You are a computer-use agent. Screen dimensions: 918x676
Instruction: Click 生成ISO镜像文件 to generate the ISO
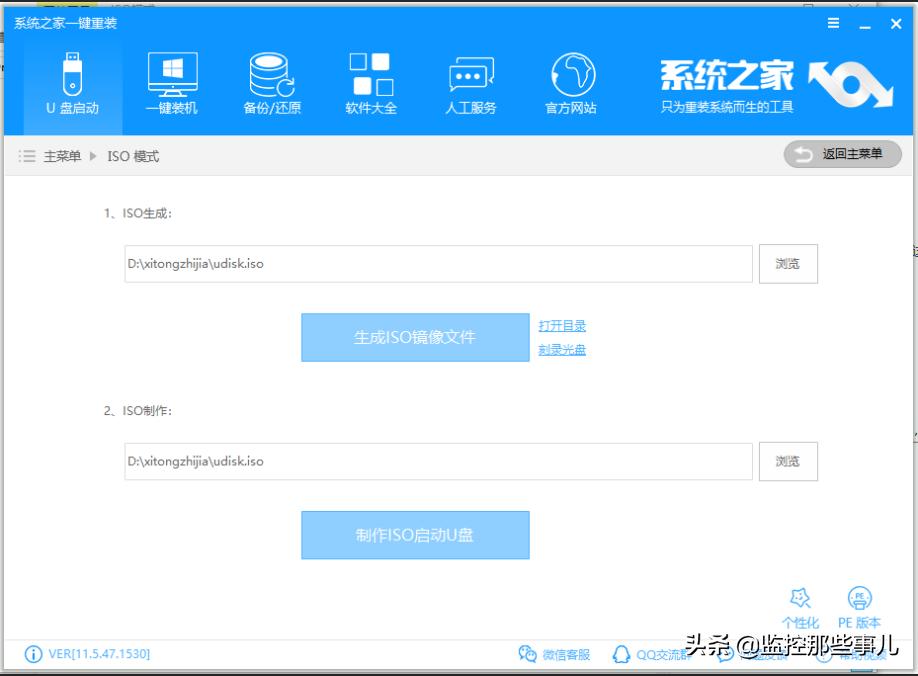click(415, 336)
